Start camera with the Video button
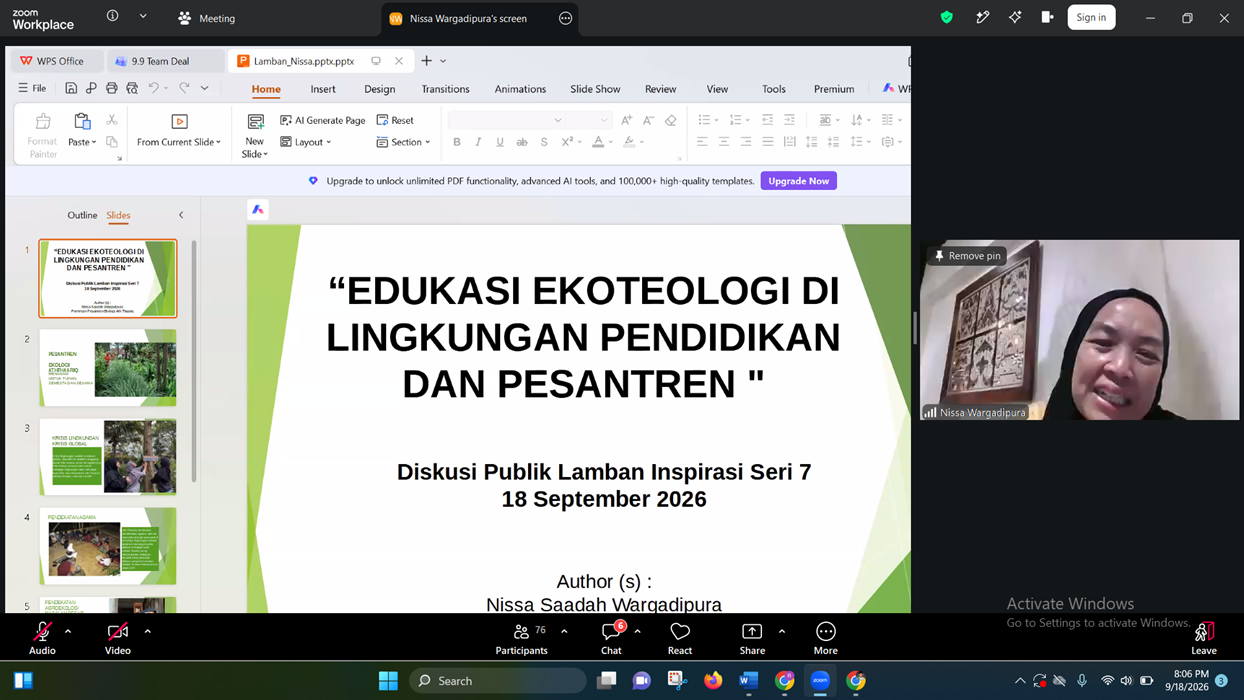 tap(118, 637)
